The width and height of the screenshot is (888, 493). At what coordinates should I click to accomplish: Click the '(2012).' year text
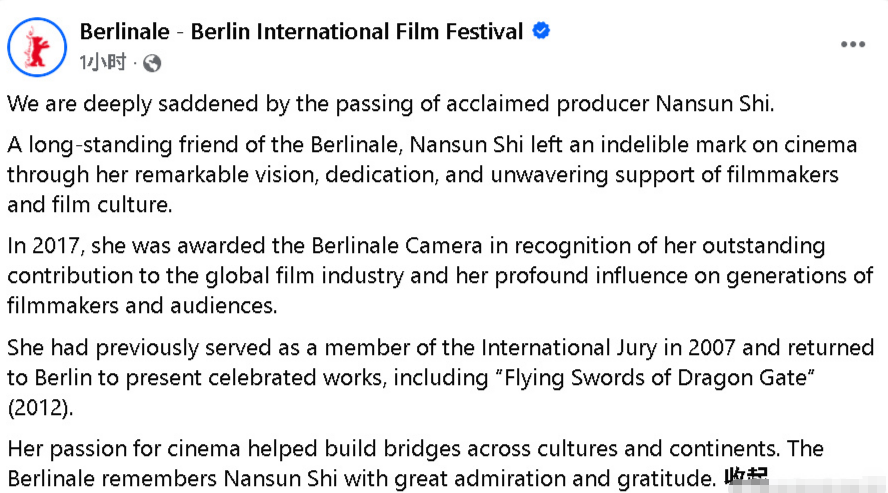(40, 408)
